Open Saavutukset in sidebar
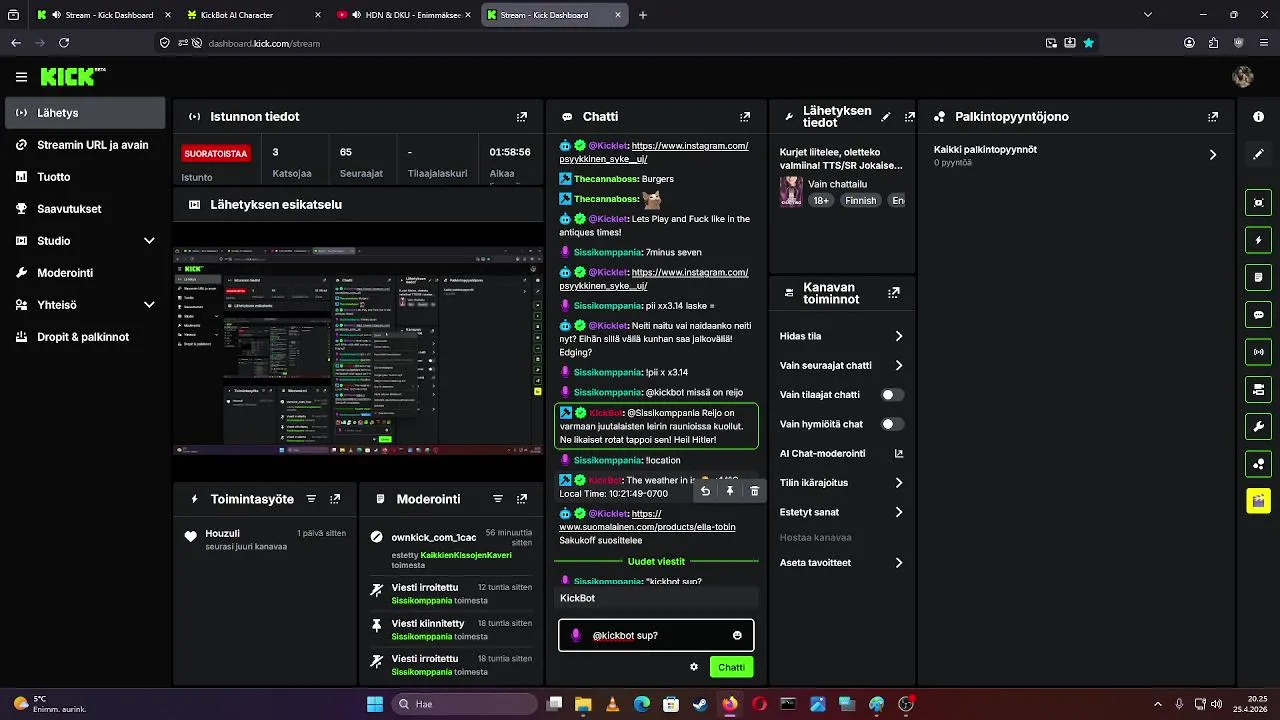This screenshot has height=720, width=1280. (85, 209)
